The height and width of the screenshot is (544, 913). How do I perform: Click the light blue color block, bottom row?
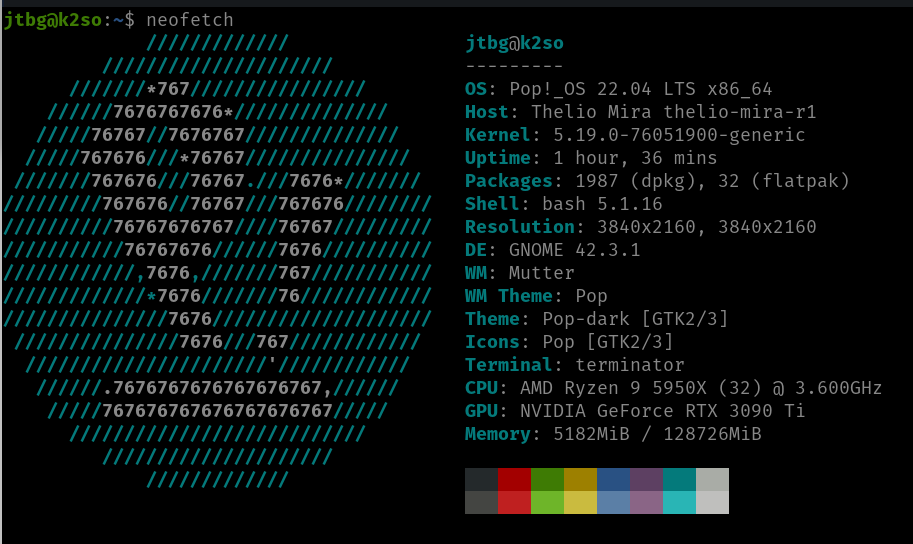click(613, 502)
